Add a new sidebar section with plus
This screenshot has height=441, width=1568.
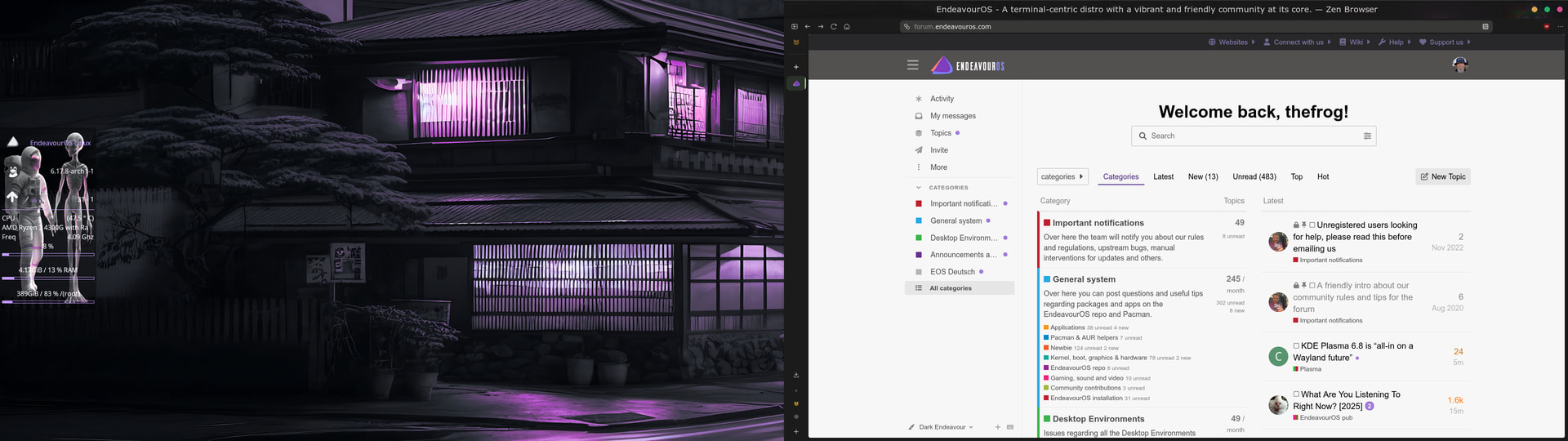click(998, 427)
